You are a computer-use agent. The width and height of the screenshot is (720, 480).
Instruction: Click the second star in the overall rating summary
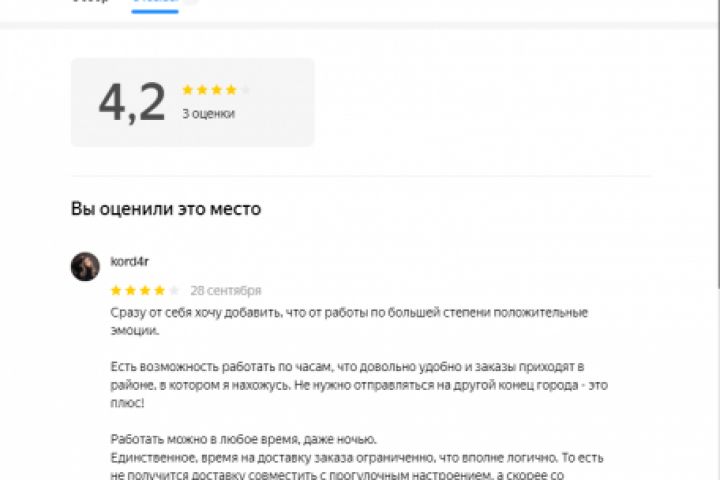(x=202, y=90)
